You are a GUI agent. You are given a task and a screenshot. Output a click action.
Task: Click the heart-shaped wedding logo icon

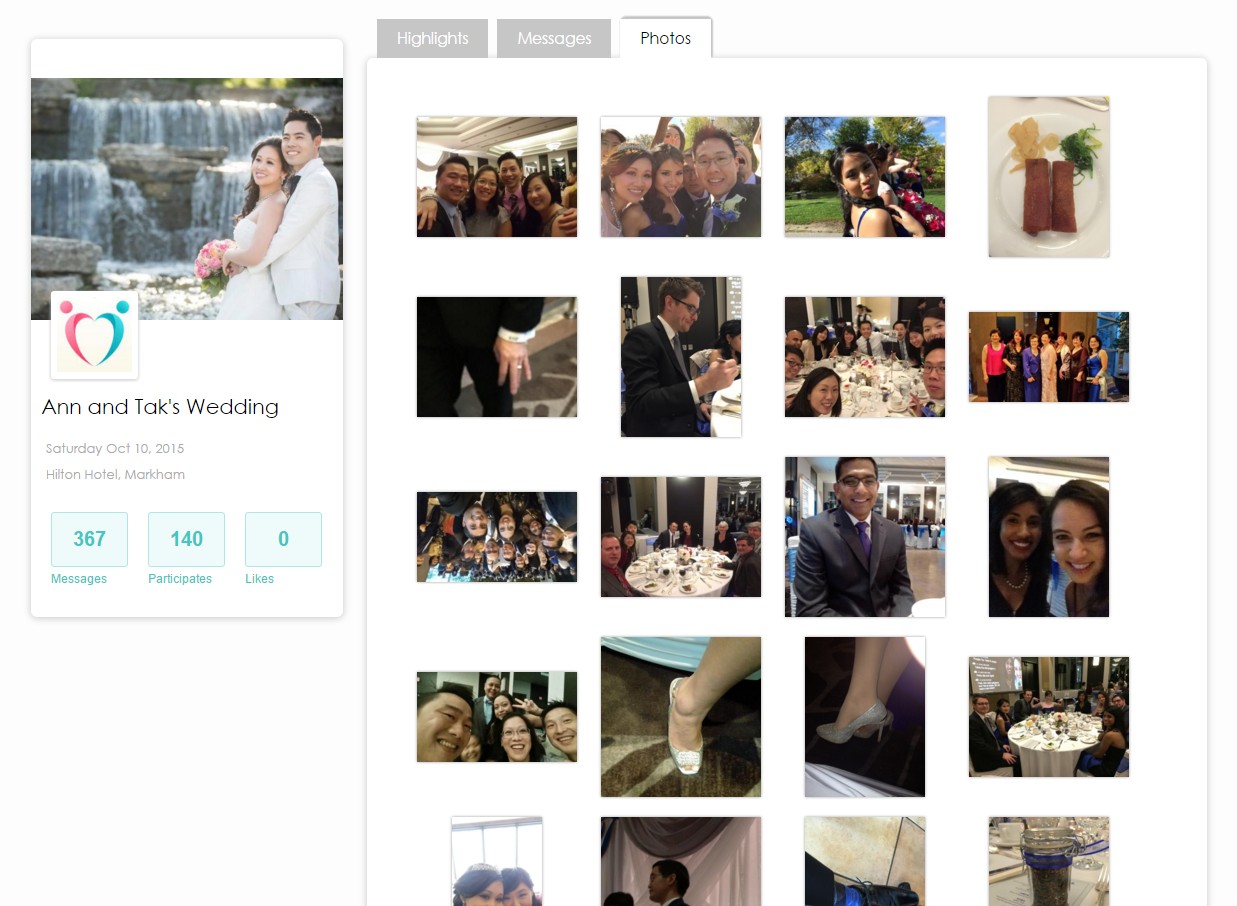(94, 335)
